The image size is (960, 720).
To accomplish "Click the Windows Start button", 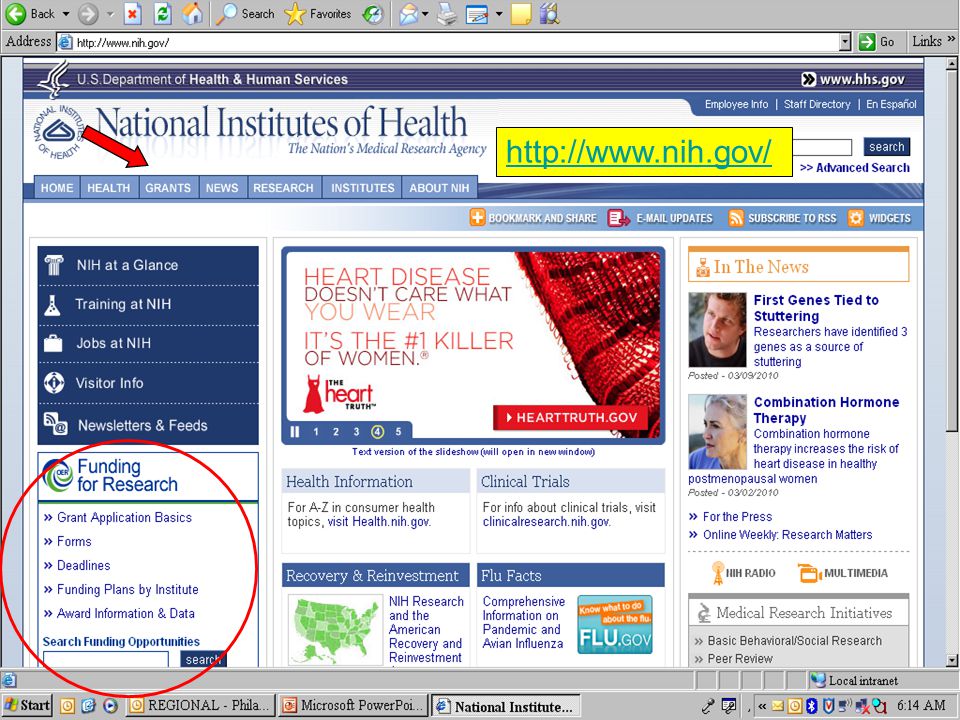I will [x=27, y=705].
